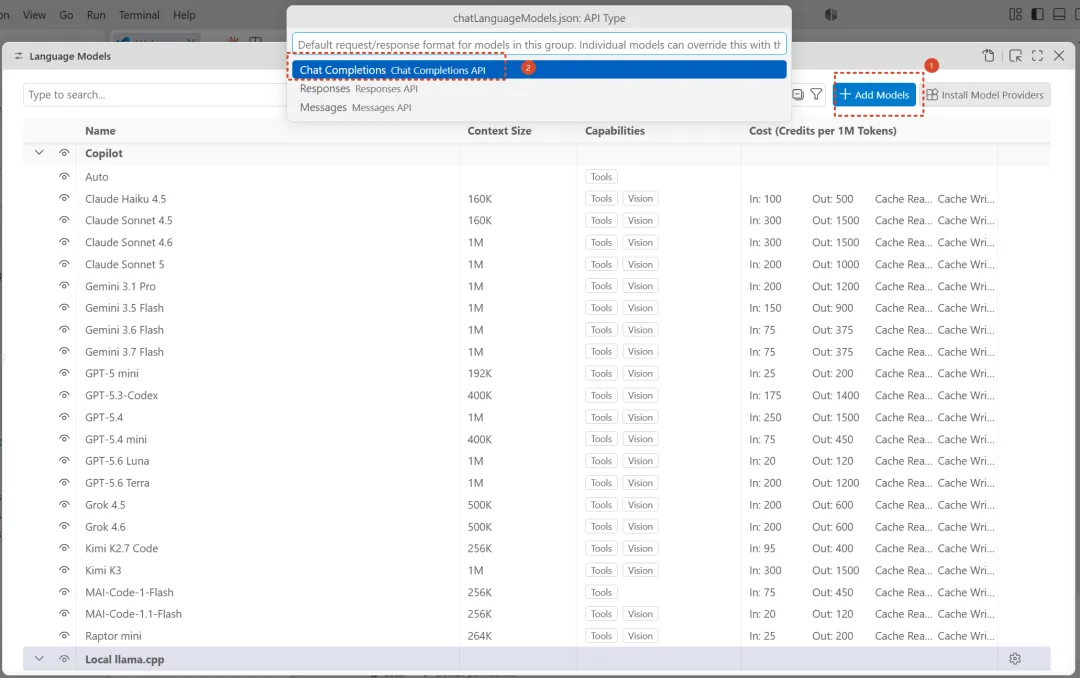The image size is (1080, 678).
Task: Open the Terminal menu
Action: coord(138,14)
